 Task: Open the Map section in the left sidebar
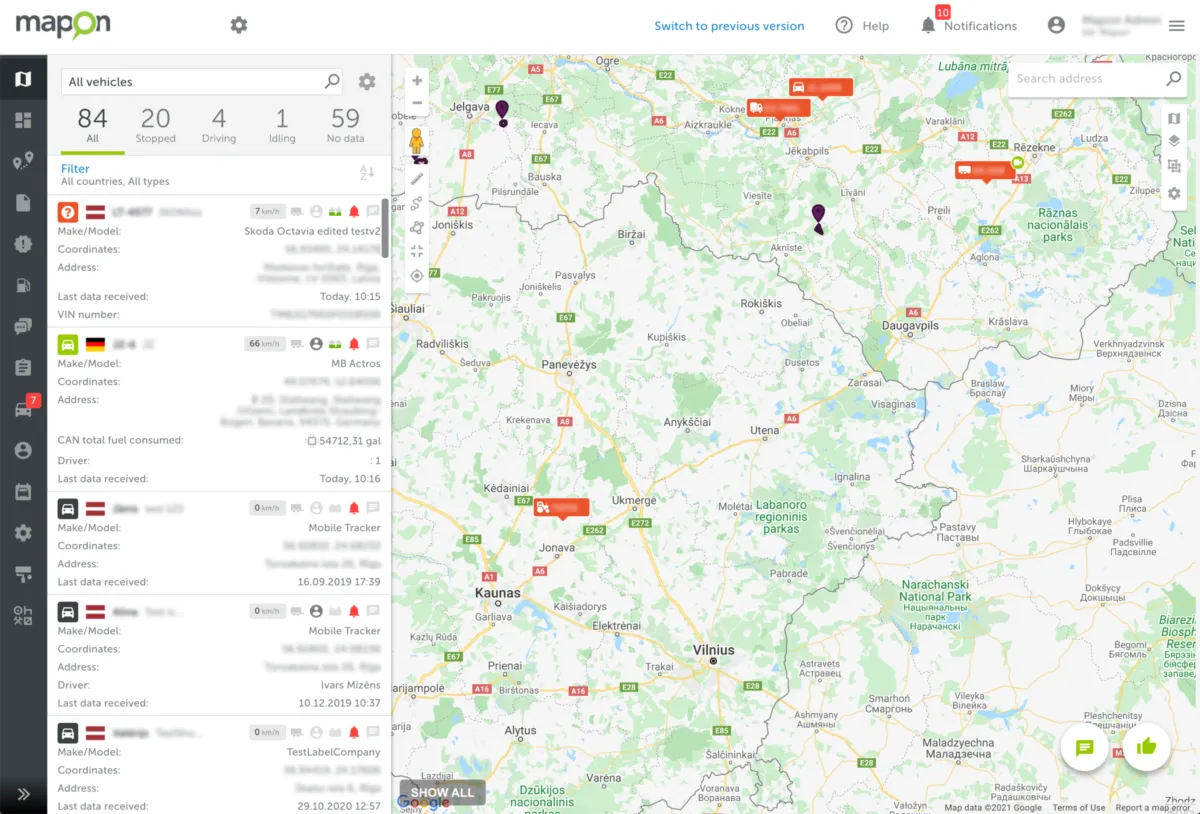[x=23, y=79]
